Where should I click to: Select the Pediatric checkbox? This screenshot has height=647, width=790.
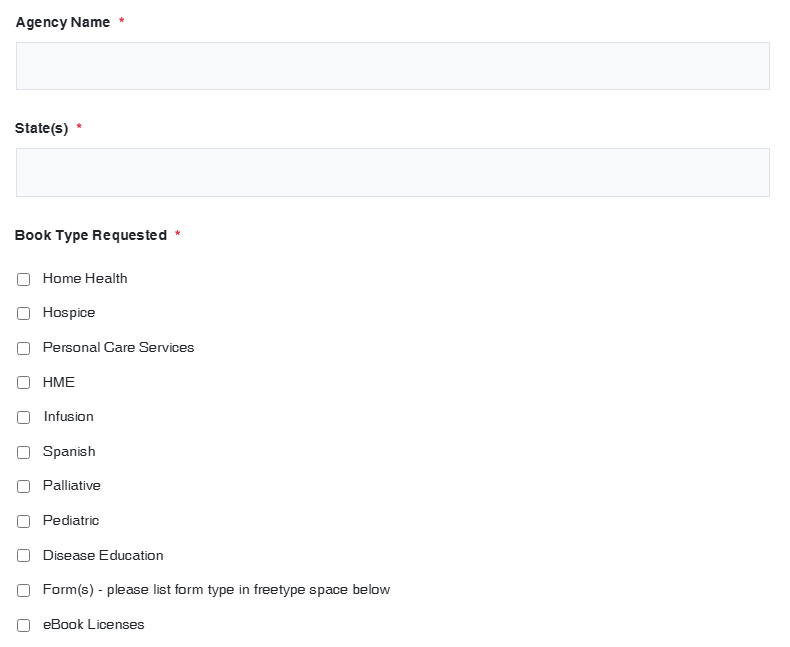pyautogui.click(x=23, y=521)
